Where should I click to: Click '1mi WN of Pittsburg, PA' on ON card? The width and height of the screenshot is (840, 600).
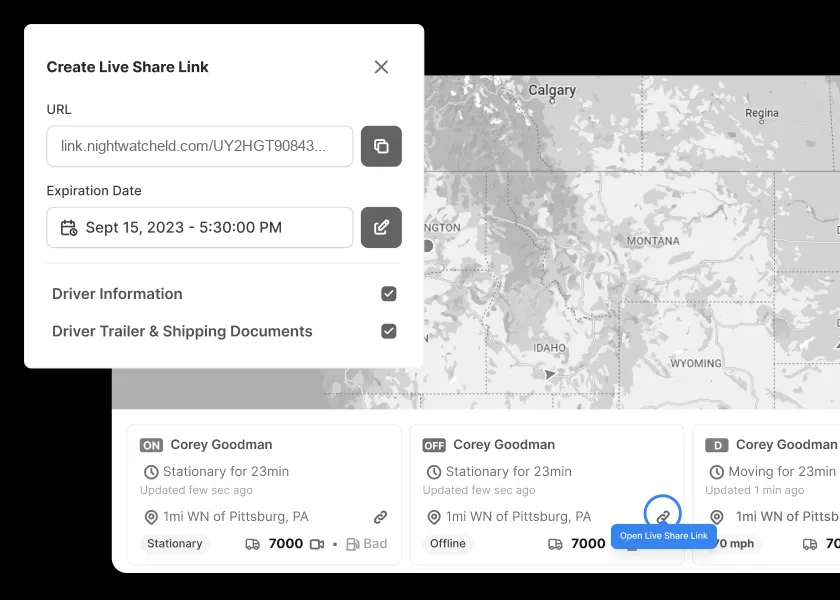[x=236, y=516]
